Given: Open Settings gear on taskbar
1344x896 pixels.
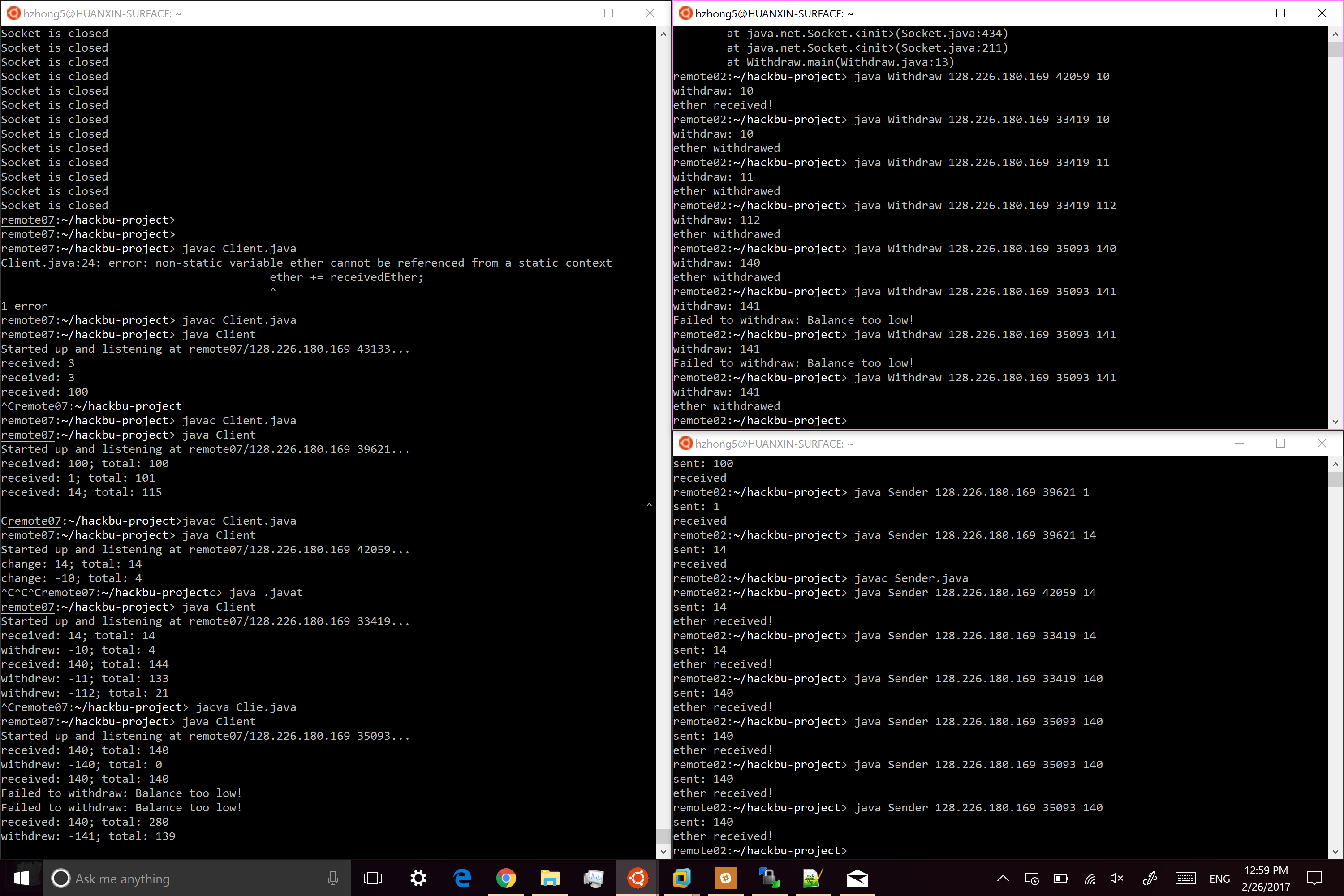Looking at the screenshot, I should (x=418, y=878).
